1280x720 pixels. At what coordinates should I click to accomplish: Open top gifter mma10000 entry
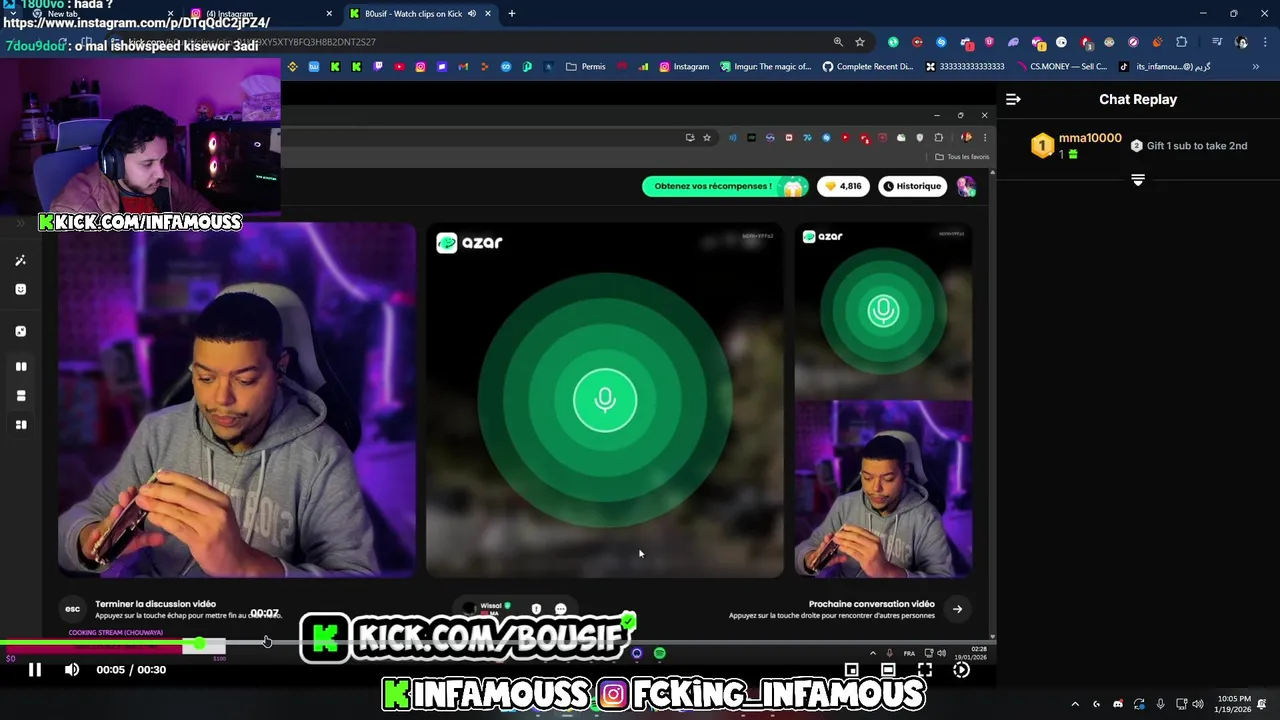coord(1076,146)
